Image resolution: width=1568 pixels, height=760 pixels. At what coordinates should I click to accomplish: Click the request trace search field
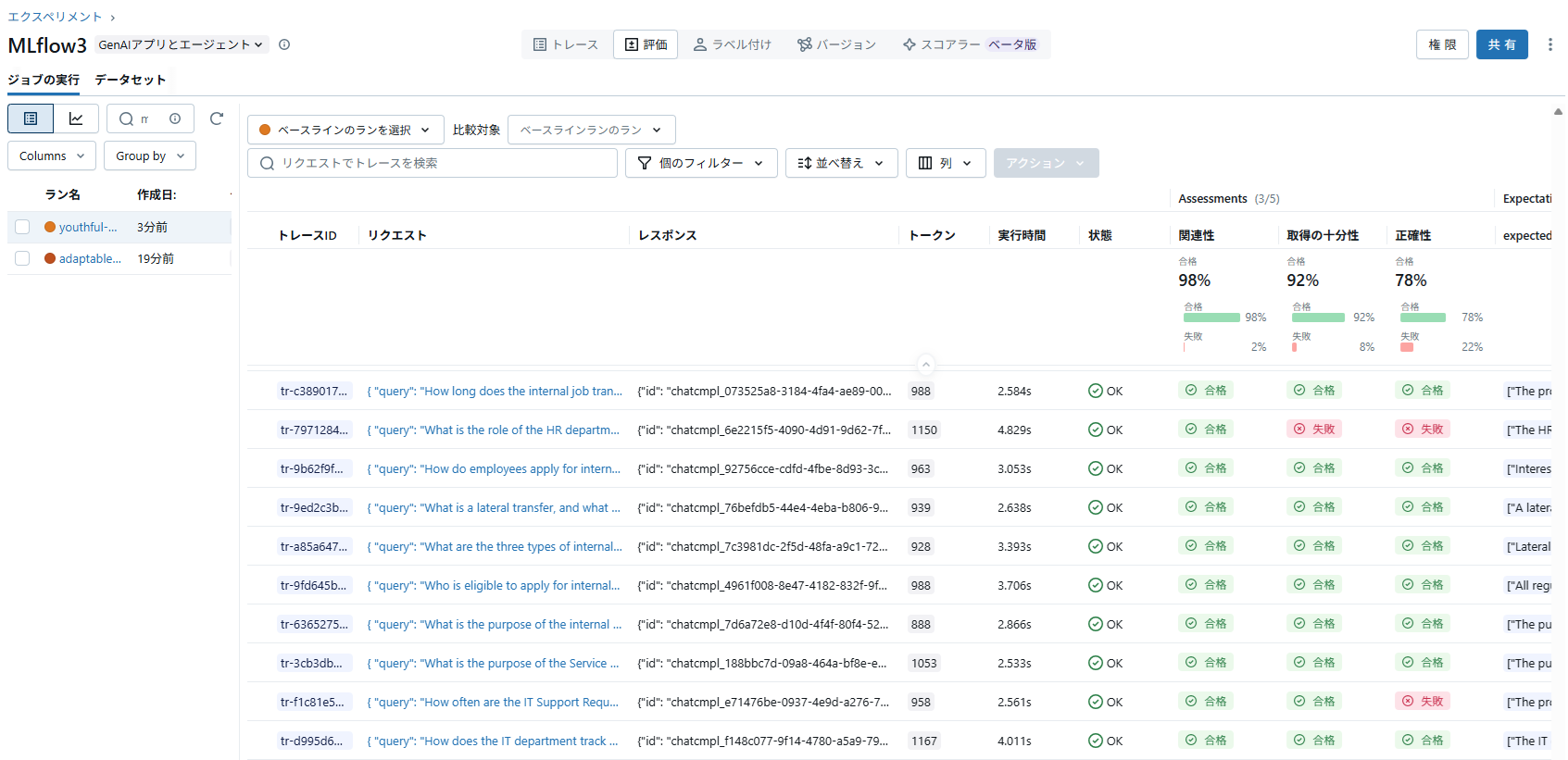tap(433, 163)
